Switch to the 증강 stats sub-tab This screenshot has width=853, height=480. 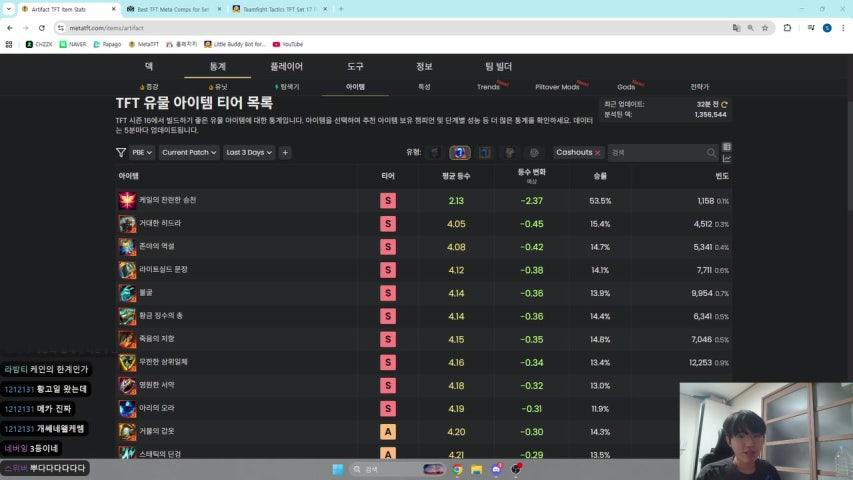[149, 87]
